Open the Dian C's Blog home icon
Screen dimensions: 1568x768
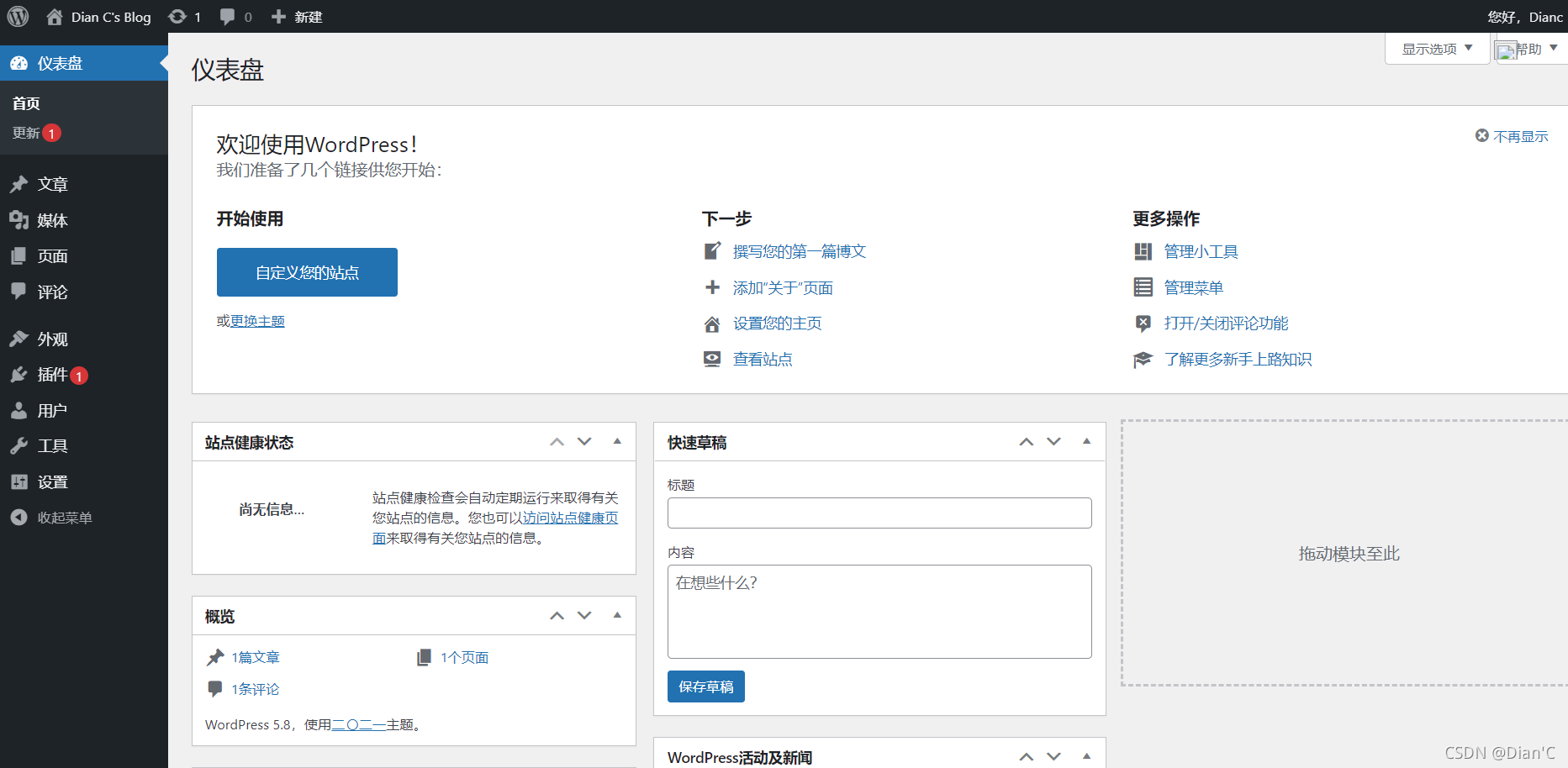55,17
